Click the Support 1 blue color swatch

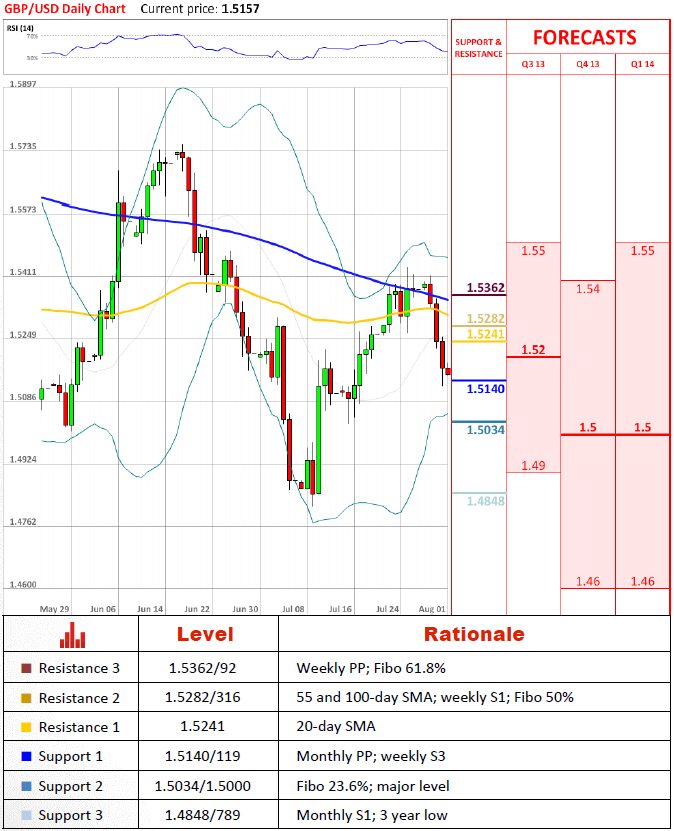(26, 756)
